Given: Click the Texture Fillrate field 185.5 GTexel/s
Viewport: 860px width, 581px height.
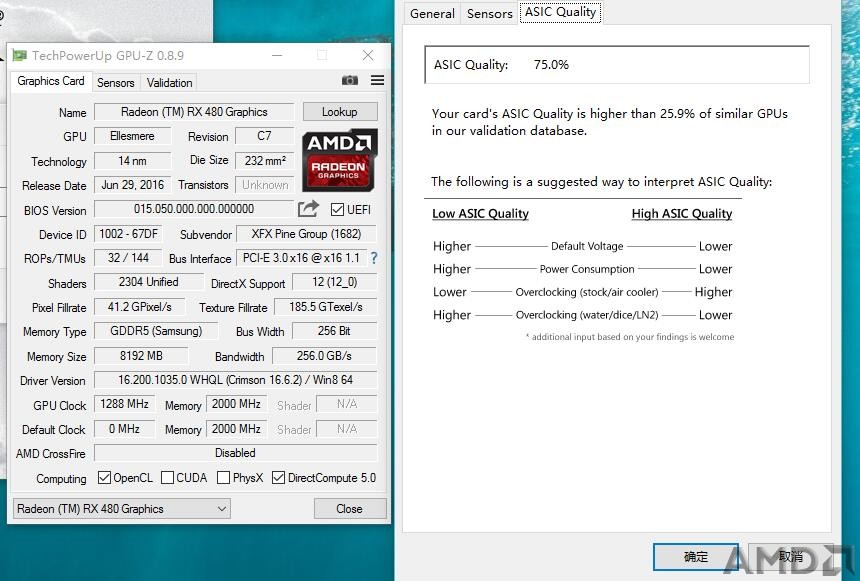Looking at the screenshot, I should pyautogui.click(x=326, y=307).
